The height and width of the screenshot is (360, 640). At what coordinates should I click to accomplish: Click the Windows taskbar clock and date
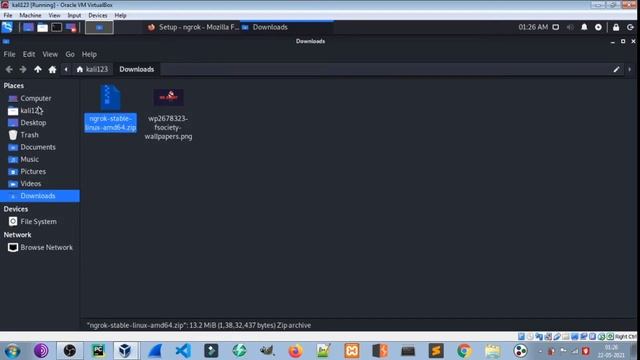point(611,351)
